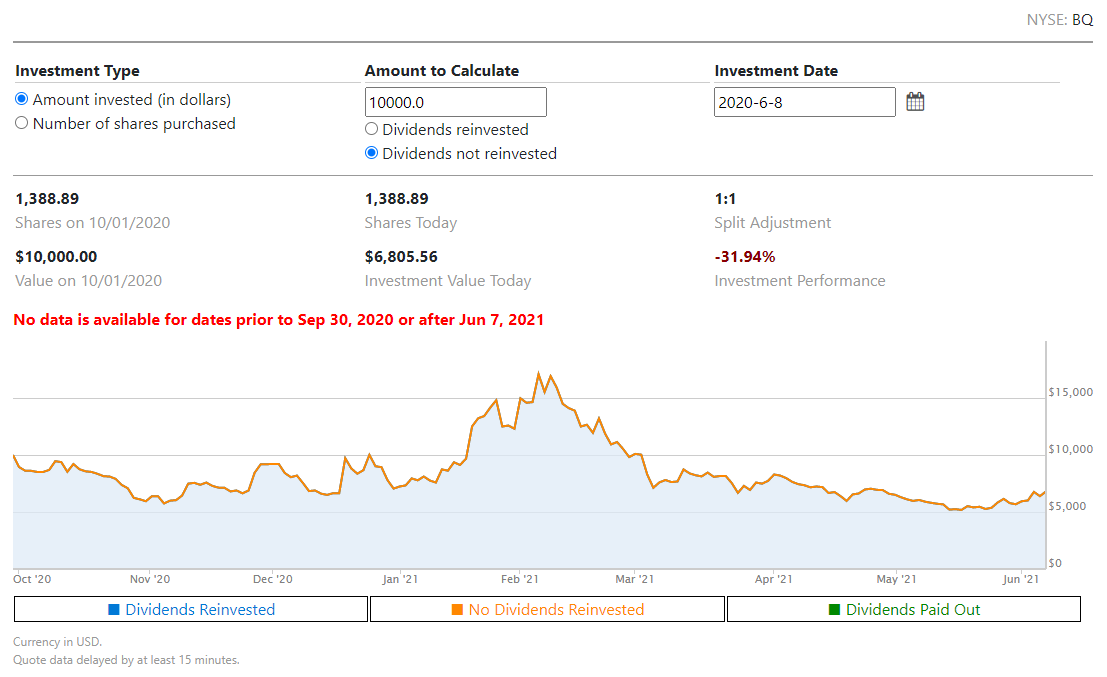Click the green Dividends Paid Out square
Screen dimensions: 1107x677
click(835, 609)
